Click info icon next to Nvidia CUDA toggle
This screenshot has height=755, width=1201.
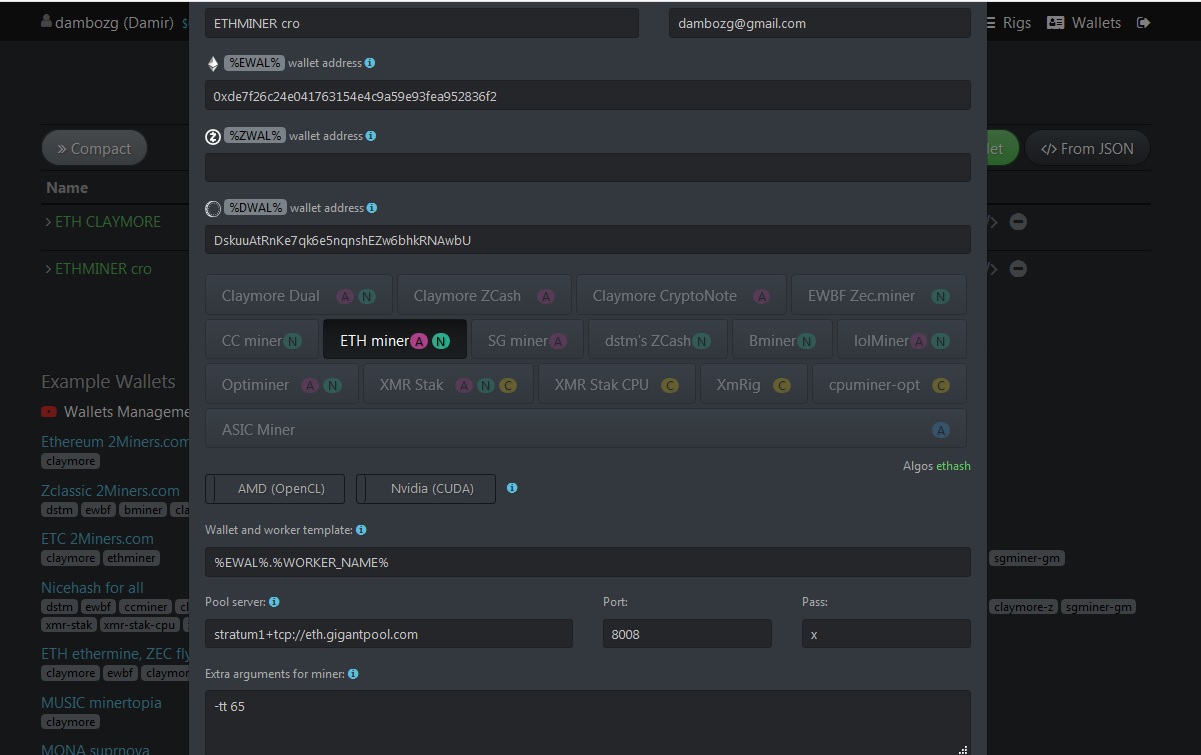tap(512, 488)
